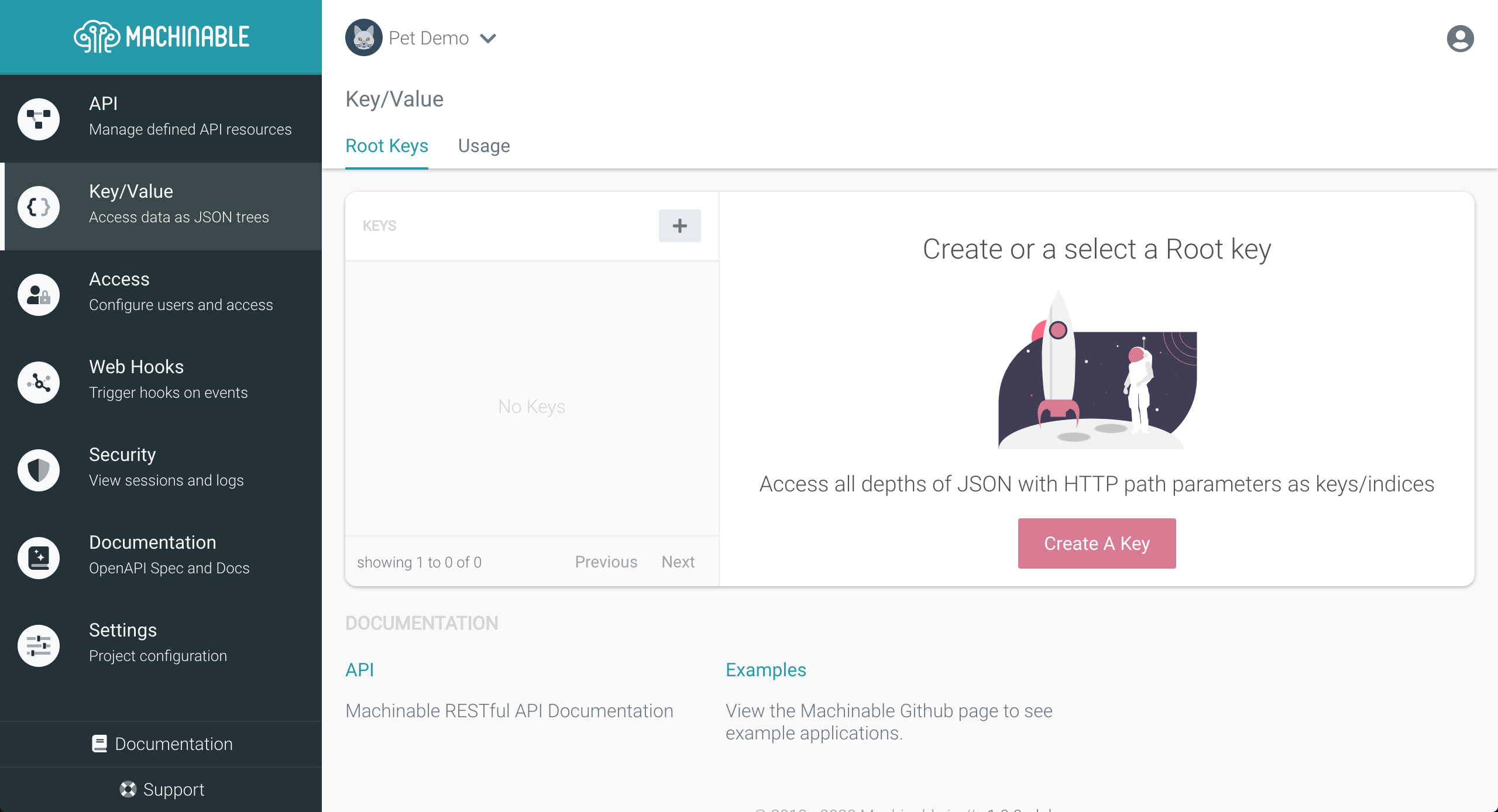Open the Documentation book-sparkle icon
This screenshot has width=1498, height=812.
(39, 558)
